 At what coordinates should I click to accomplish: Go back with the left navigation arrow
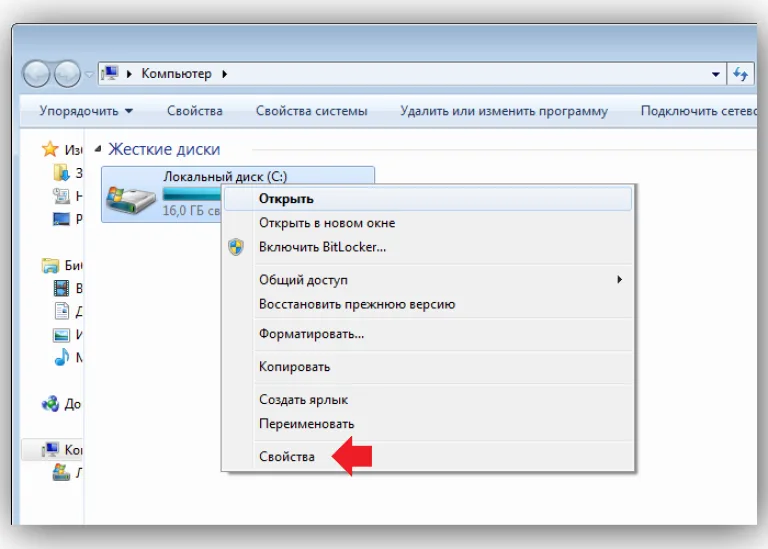pyautogui.click(x=36, y=74)
